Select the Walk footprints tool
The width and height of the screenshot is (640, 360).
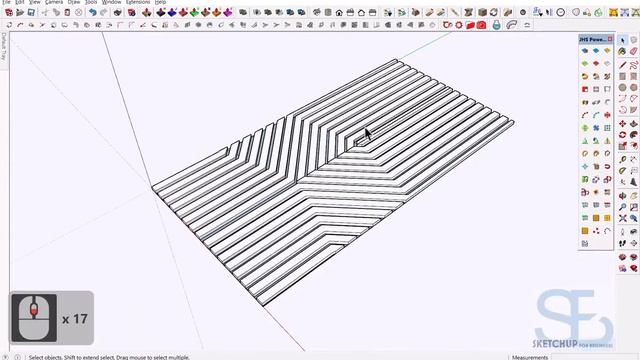[622, 243]
